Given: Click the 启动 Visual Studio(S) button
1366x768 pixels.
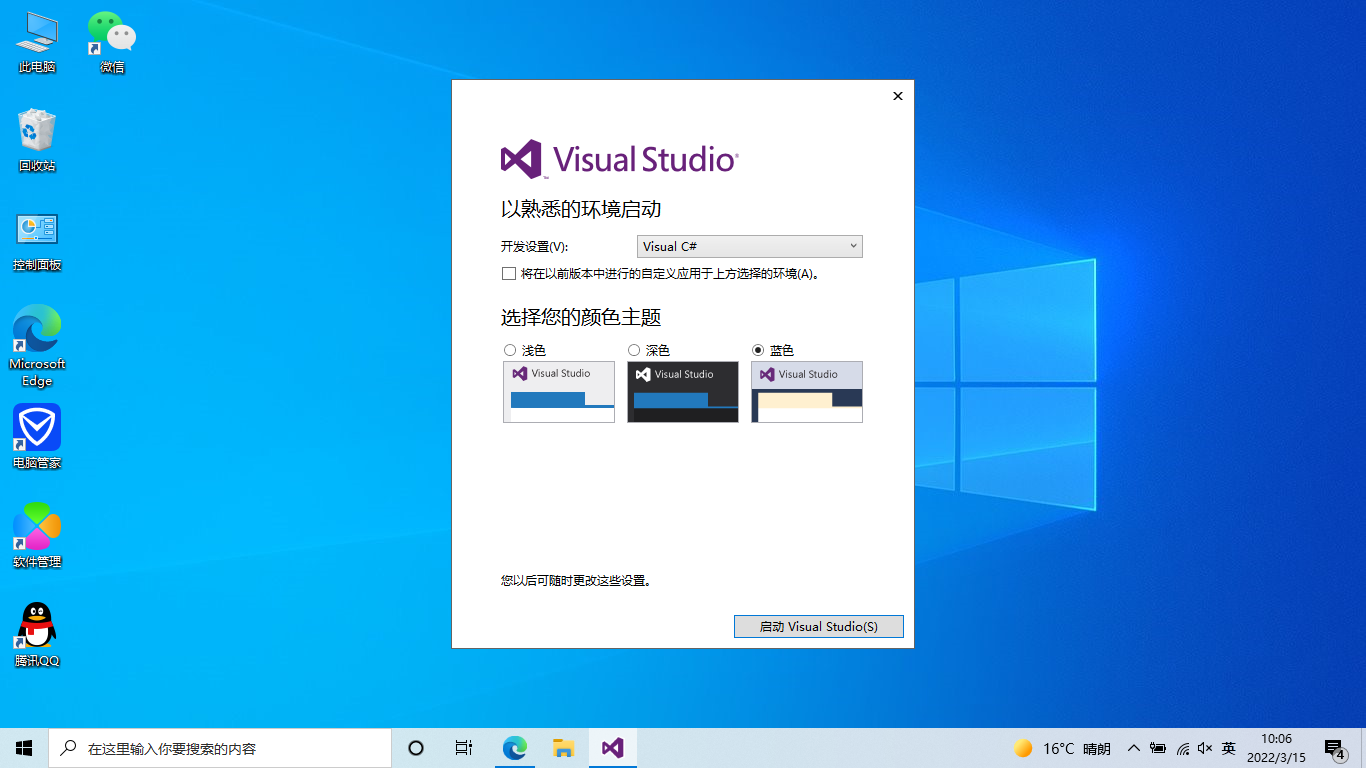Looking at the screenshot, I should coord(819,626).
